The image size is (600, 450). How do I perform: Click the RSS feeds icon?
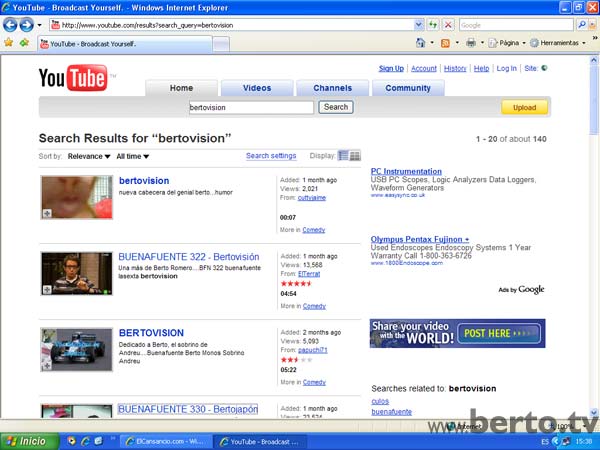tap(446, 43)
